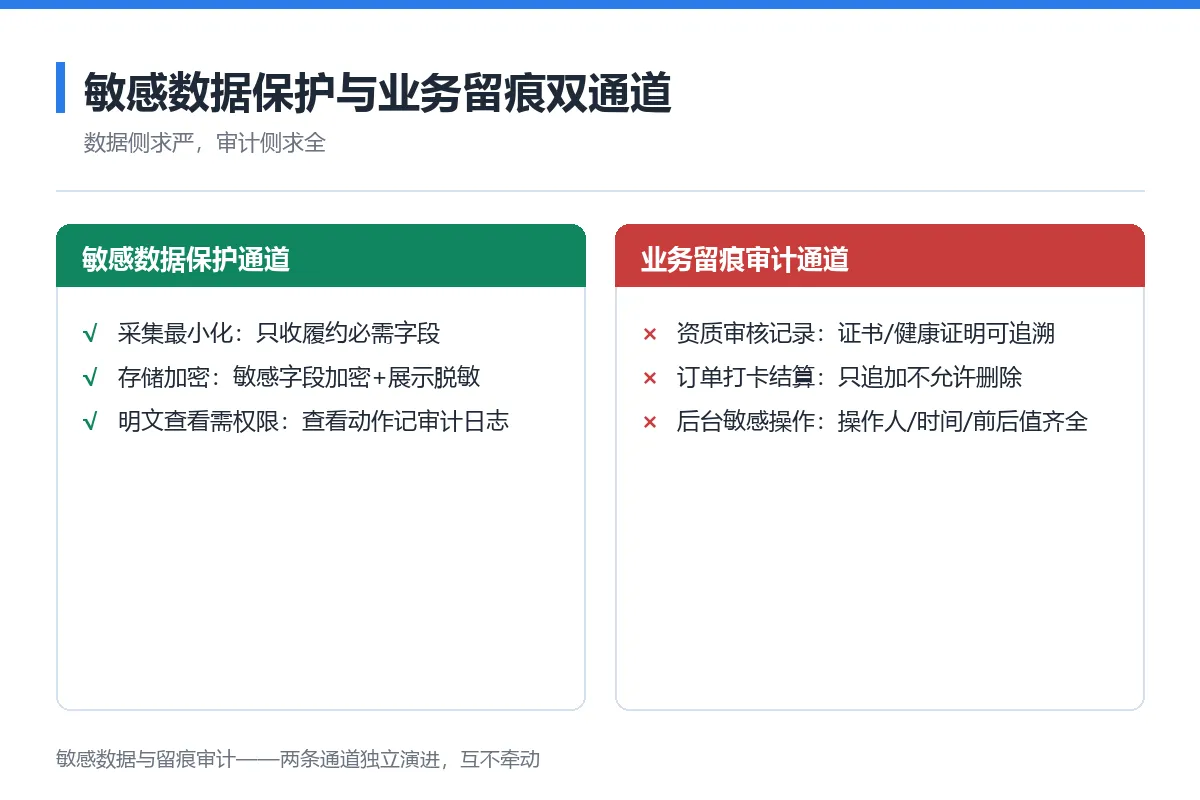This screenshot has height=800, width=1200.
Task: Select the line 明文查看需权限:查看动作记审计日志
Action: pos(313,421)
